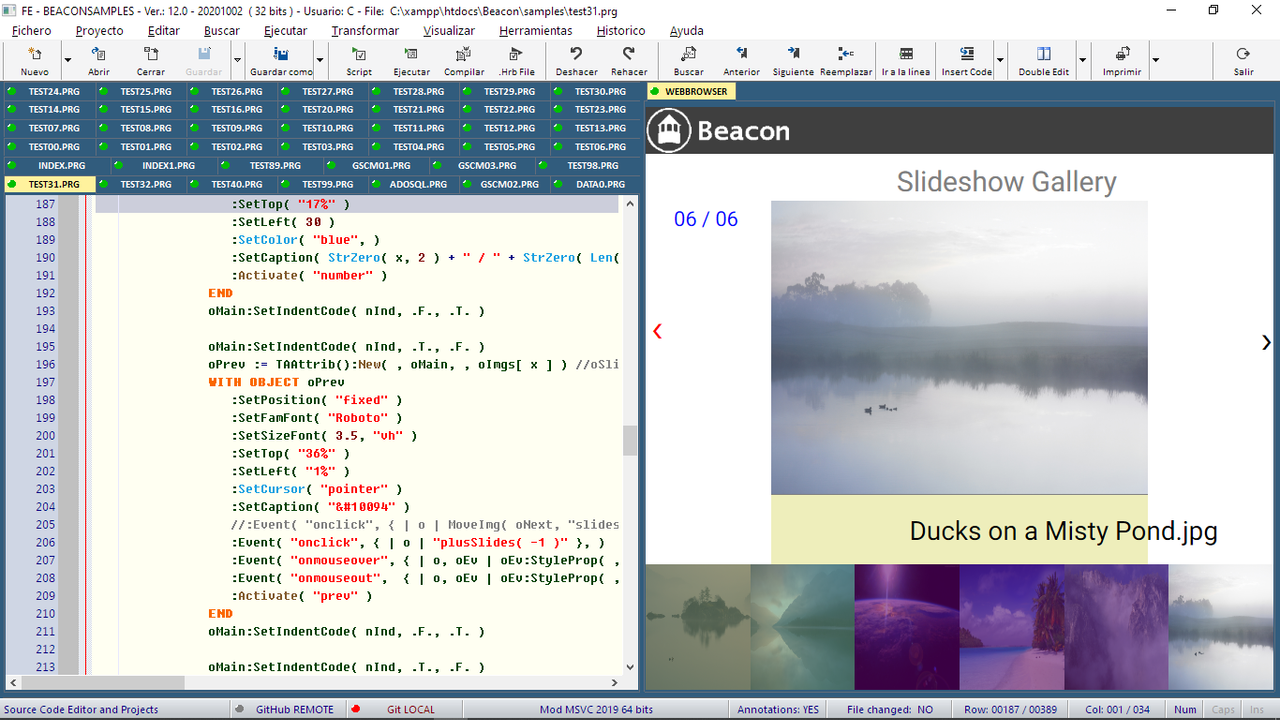Click the Double Edit icon
Screen dimensions: 1280x720
coord(1044,54)
